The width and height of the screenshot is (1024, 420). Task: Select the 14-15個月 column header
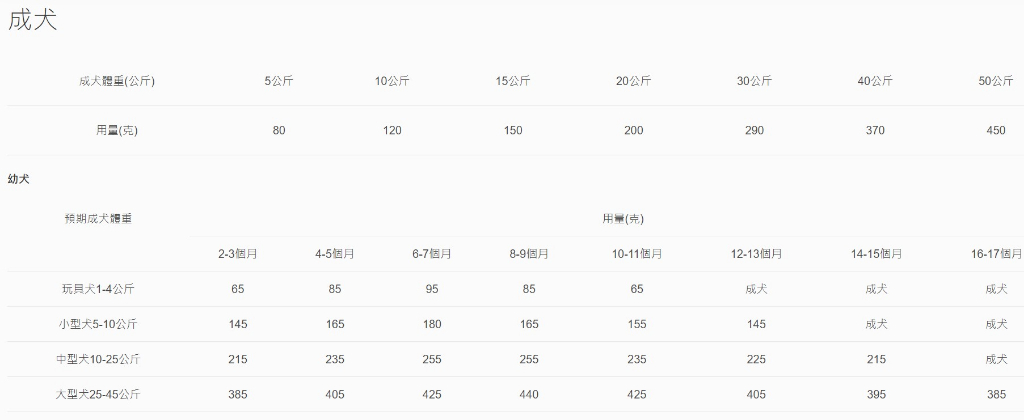(x=876, y=254)
